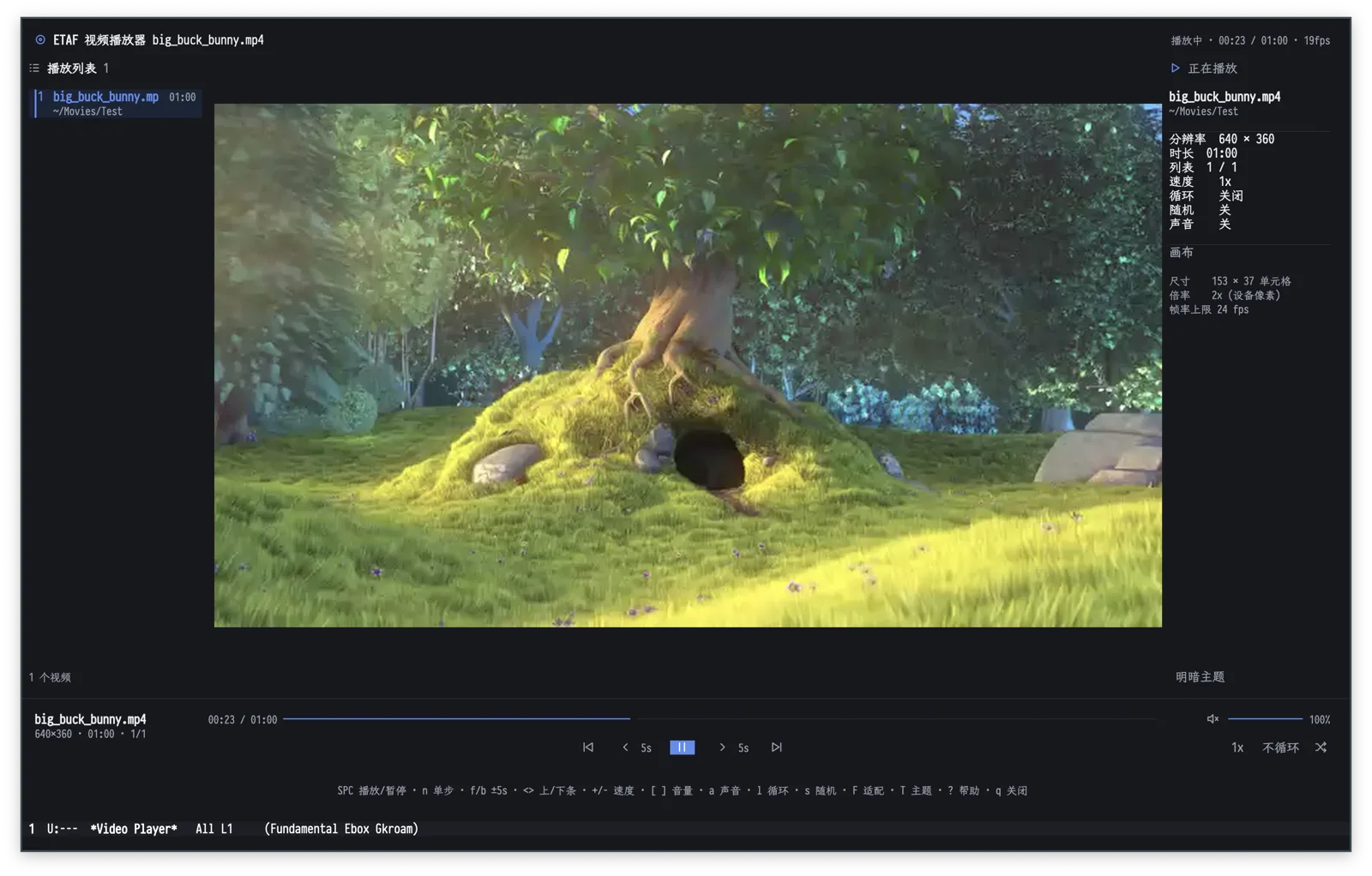
Task: Pause playback with the pause button
Action: click(x=682, y=747)
